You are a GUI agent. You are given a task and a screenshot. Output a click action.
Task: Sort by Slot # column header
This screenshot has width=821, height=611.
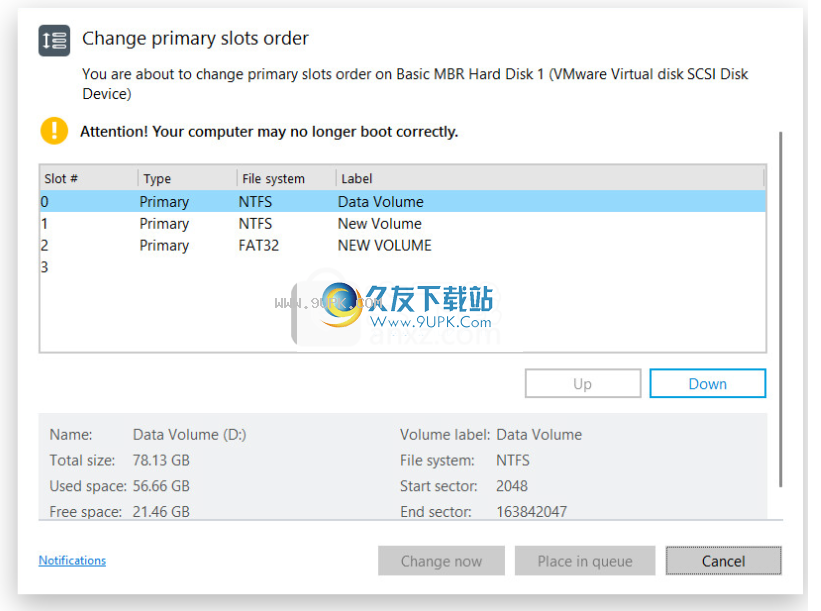pyautogui.click(x=88, y=179)
